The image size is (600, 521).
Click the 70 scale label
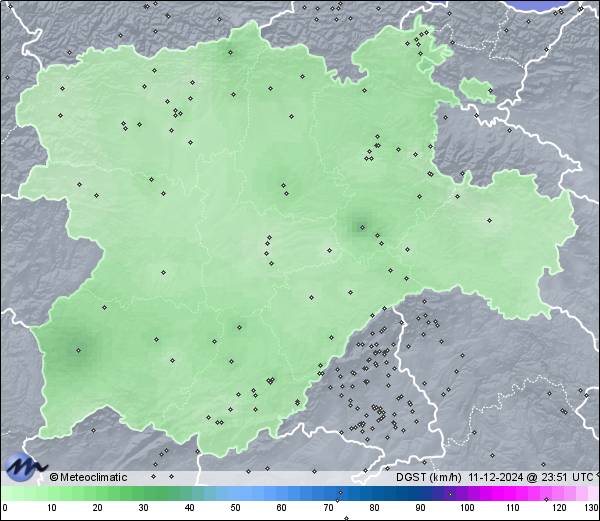[328, 508]
